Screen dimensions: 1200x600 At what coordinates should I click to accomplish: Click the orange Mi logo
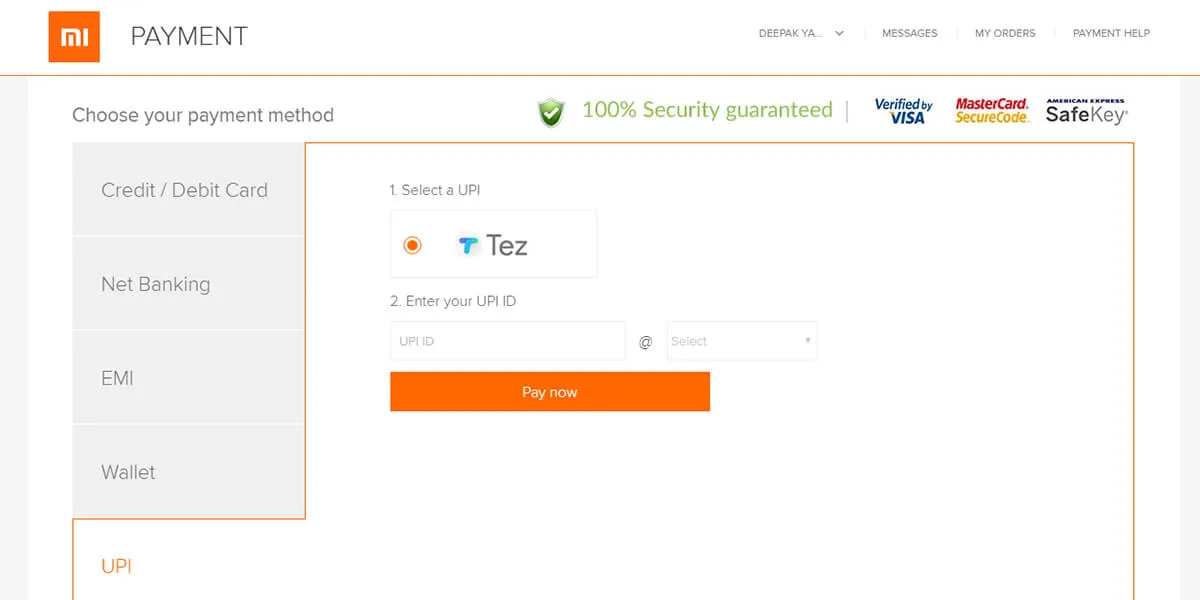pos(74,37)
